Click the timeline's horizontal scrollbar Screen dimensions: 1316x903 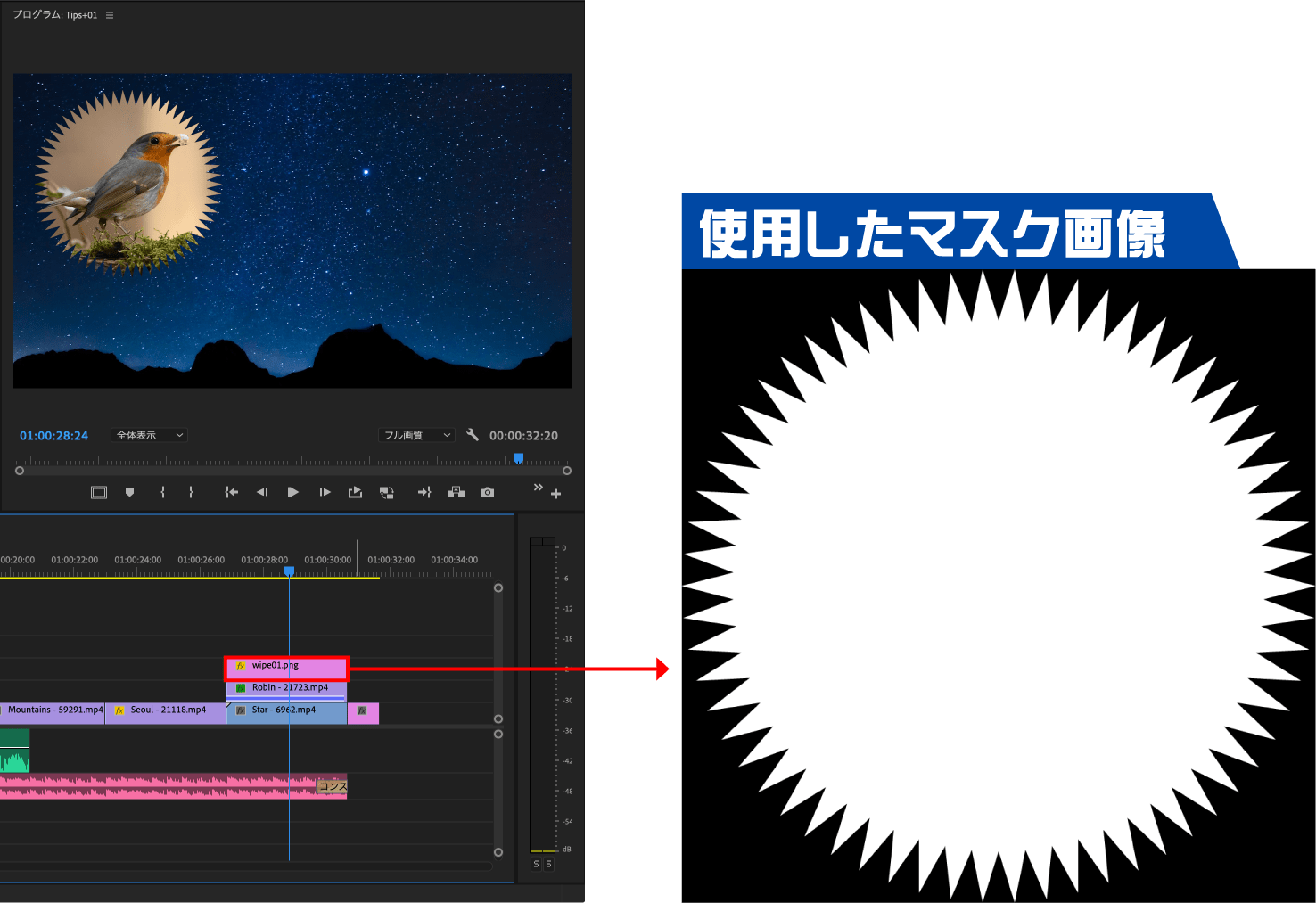(246, 866)
